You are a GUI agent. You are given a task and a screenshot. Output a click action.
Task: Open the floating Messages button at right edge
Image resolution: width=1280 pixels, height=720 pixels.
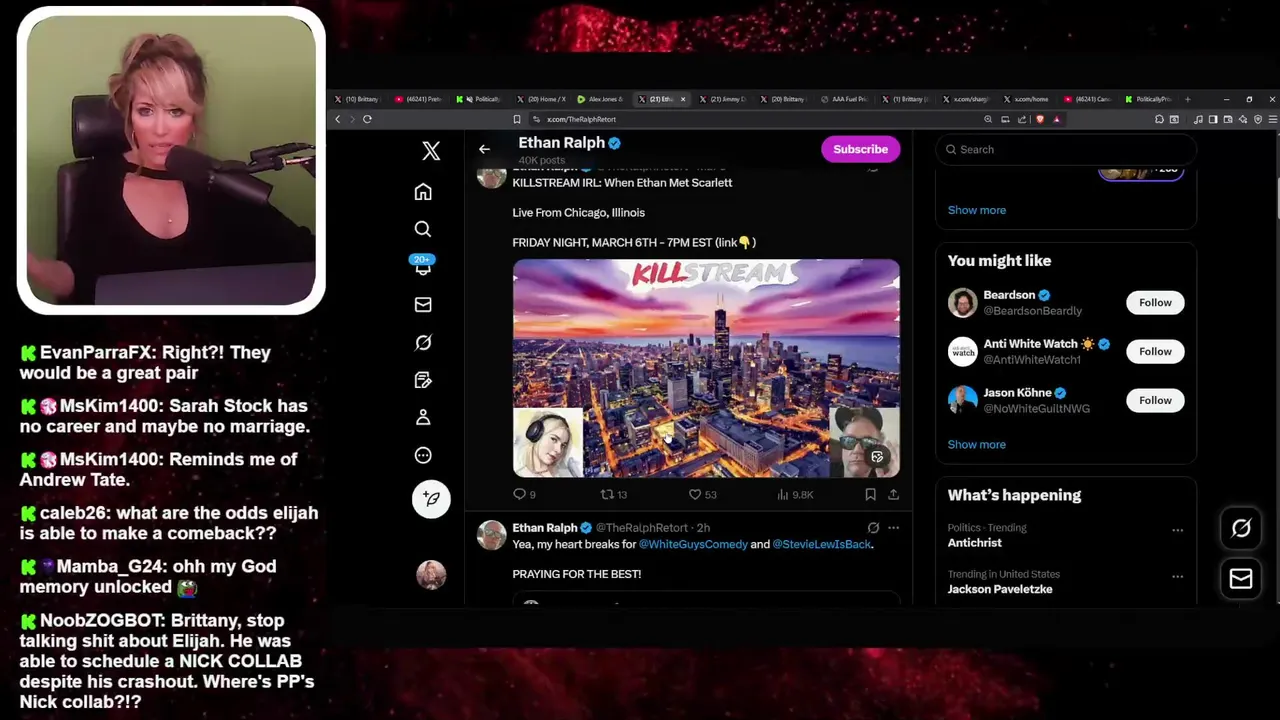(1241, 578)
